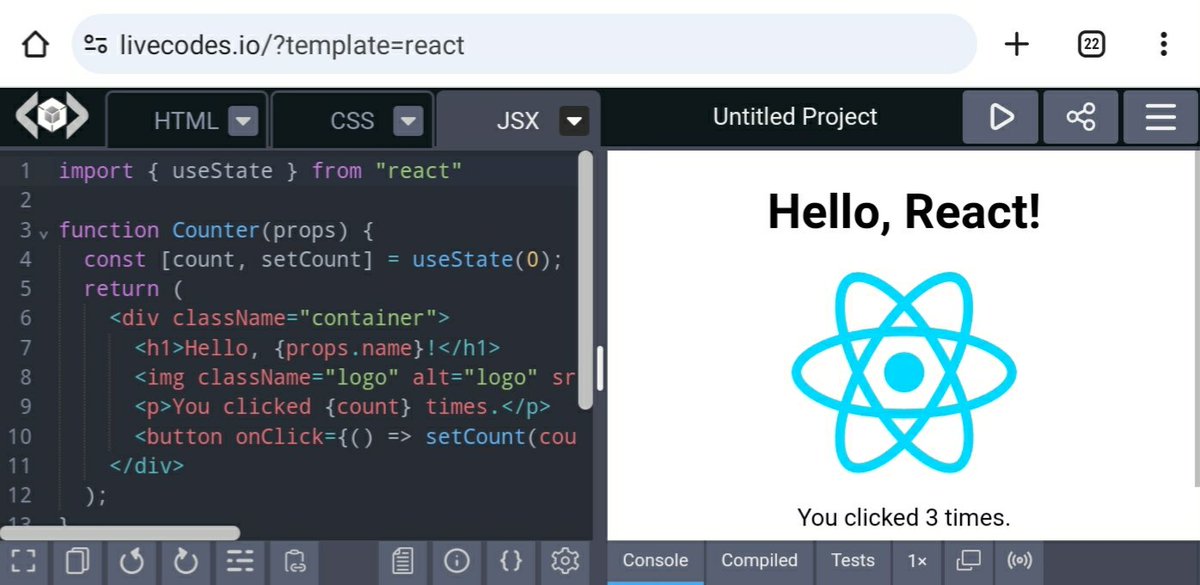Run the project with play button
Viewport: 1200px width, 585px height.
(1001, 117)
